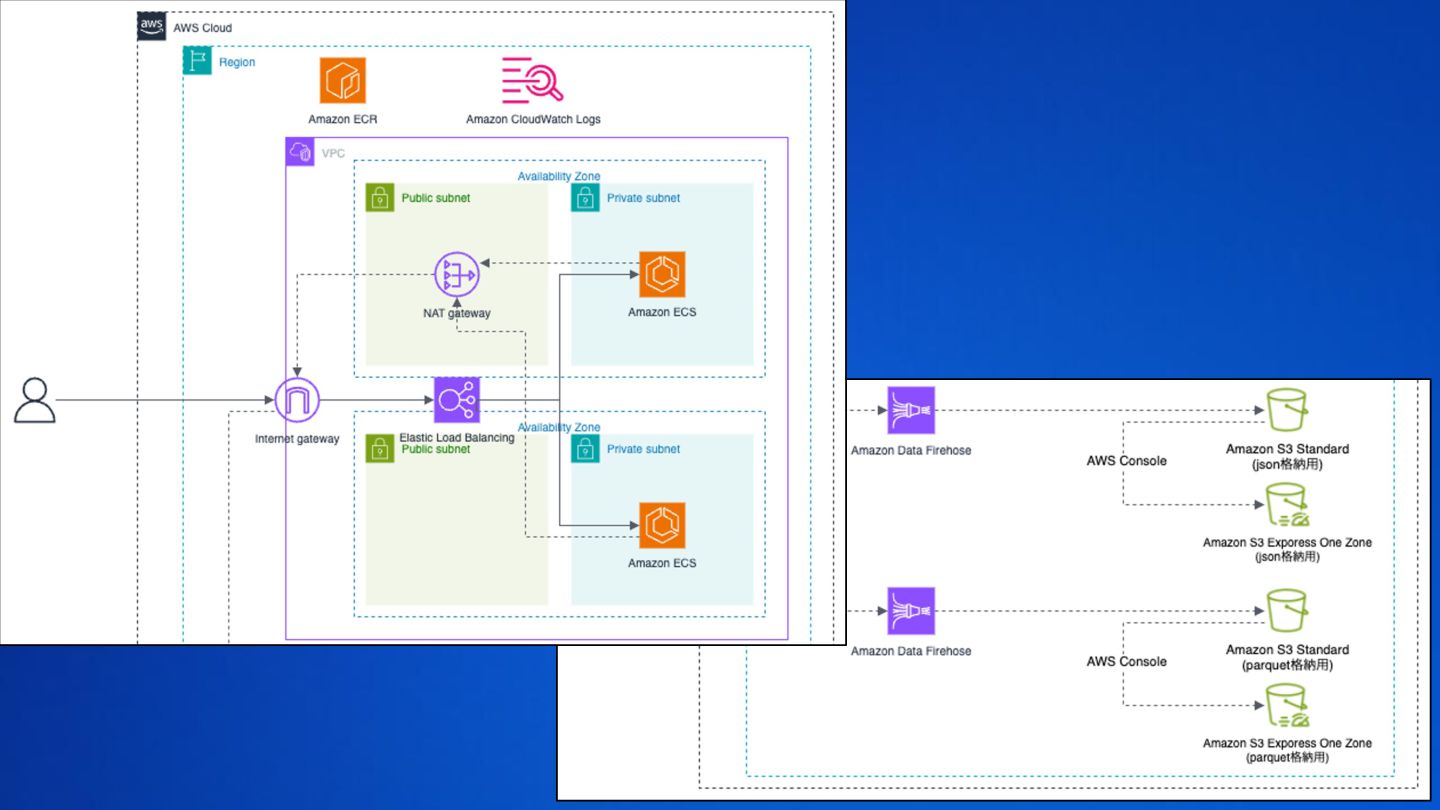The width and height of the screenshot is (1440, 810).
Task: Select "Amazon ECS" label in upper zone
Action: (662, 312)
